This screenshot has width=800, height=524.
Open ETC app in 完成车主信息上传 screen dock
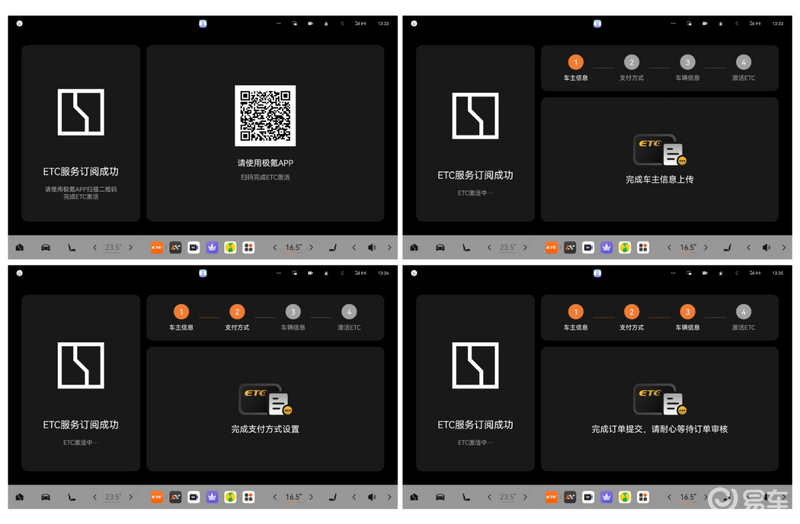click(x=551, y=247)
